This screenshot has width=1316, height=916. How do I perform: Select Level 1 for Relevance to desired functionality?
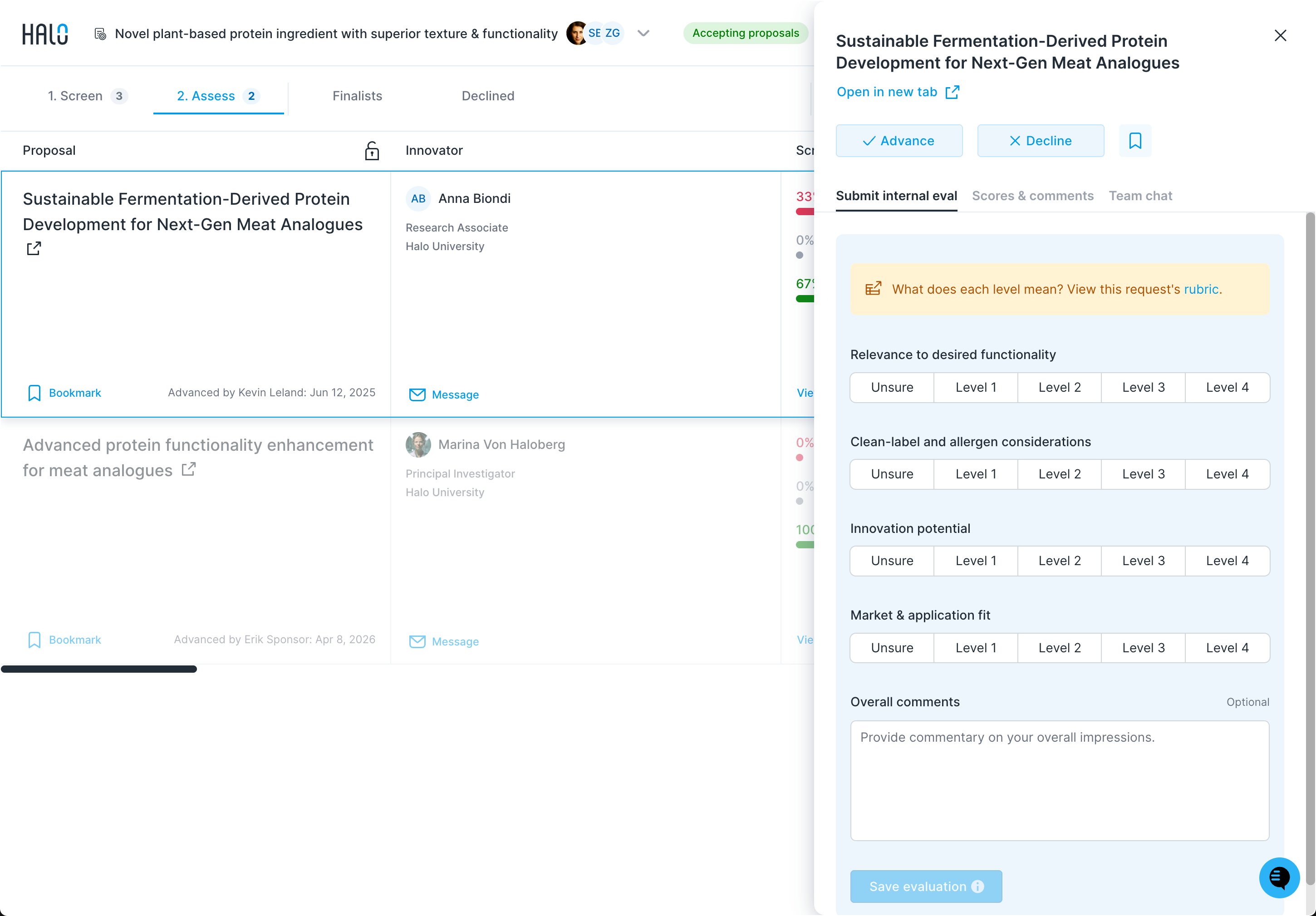(976, 388)
